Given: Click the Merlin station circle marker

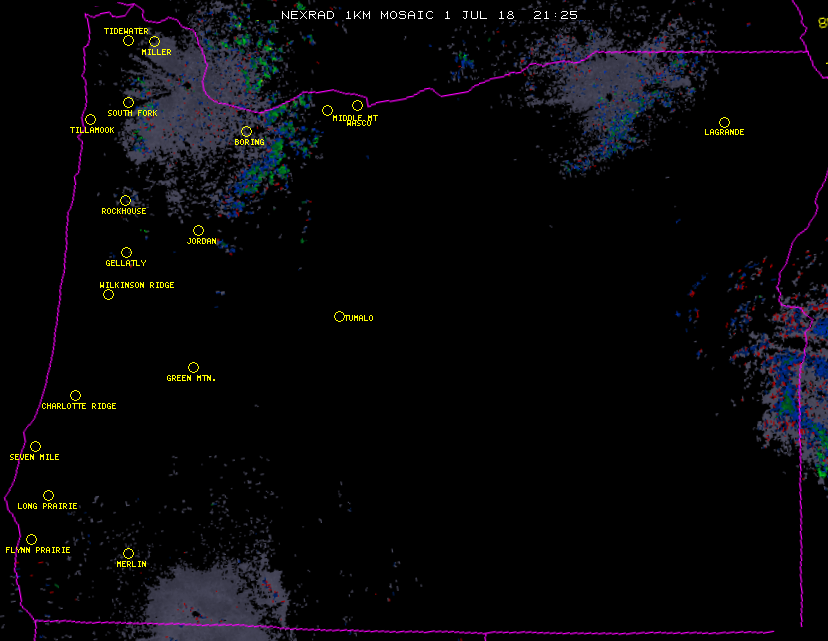Looking at the screenshot, I should (x=128, y=553).
